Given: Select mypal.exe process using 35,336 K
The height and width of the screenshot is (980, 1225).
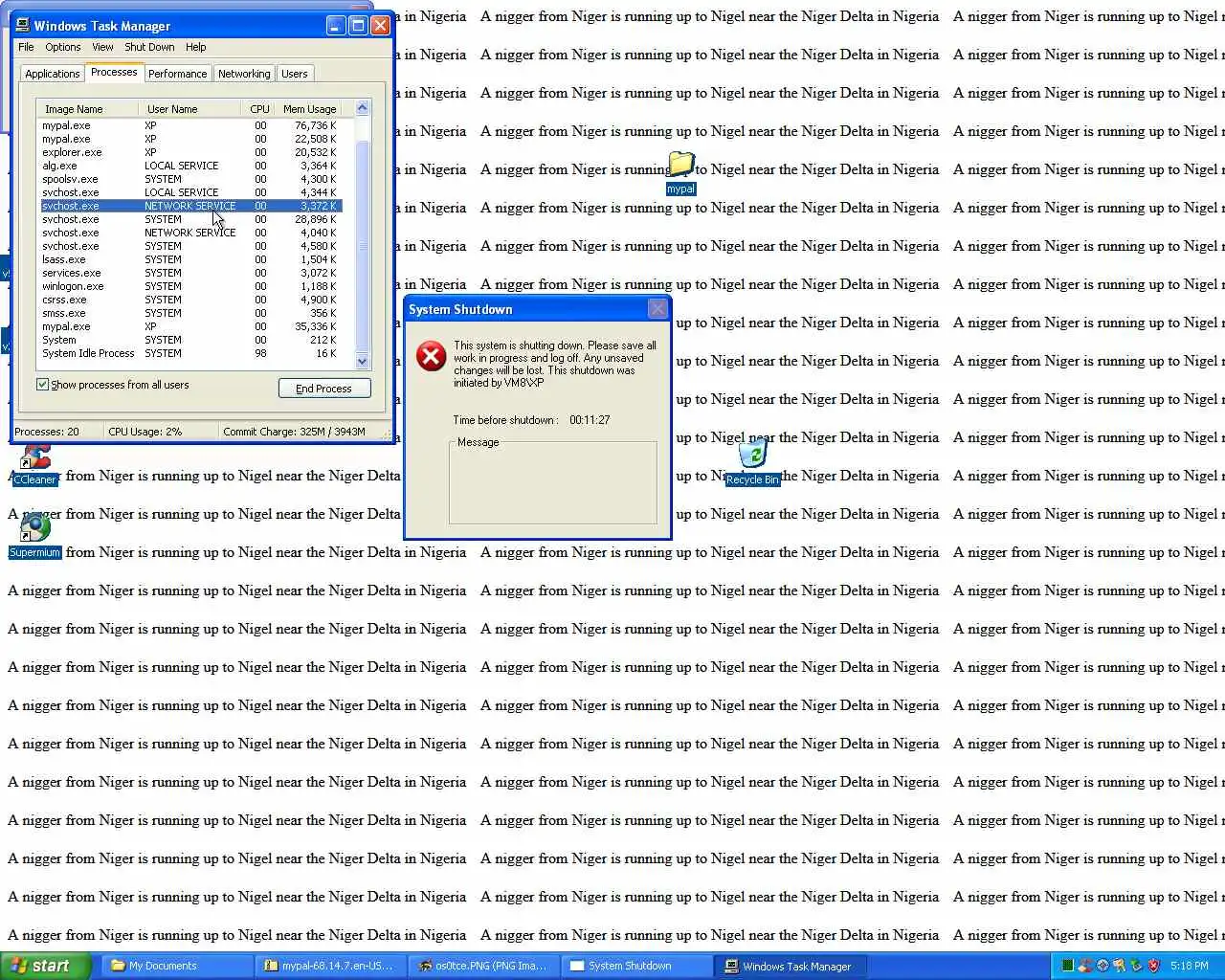Looking at the screenshot, I should click(189, 326).
